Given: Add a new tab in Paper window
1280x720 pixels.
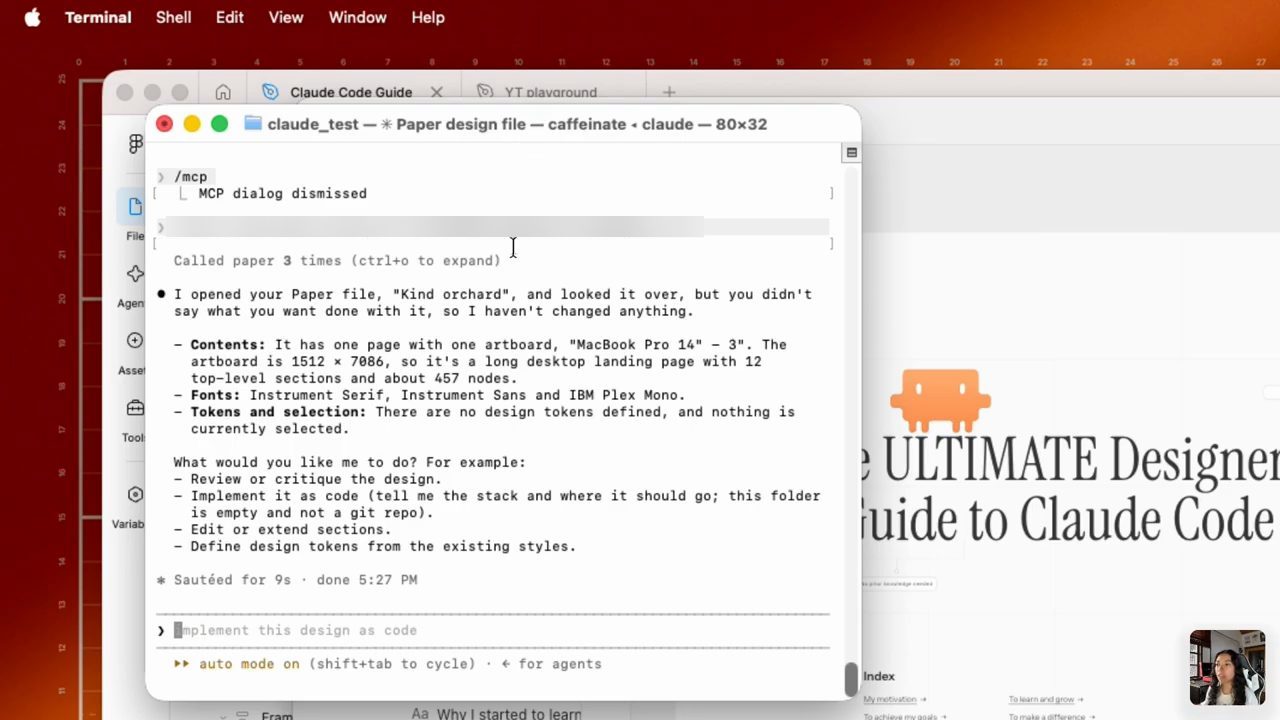Looking at the screenshot, I should click(x=669, y=92).
